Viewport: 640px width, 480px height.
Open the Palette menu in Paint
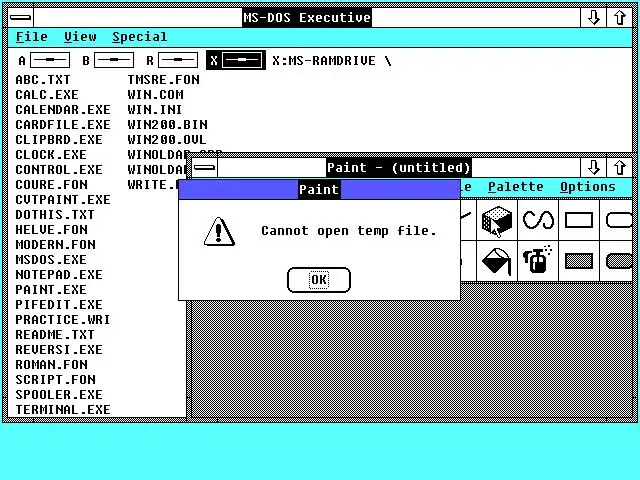[x=516, y=187]
